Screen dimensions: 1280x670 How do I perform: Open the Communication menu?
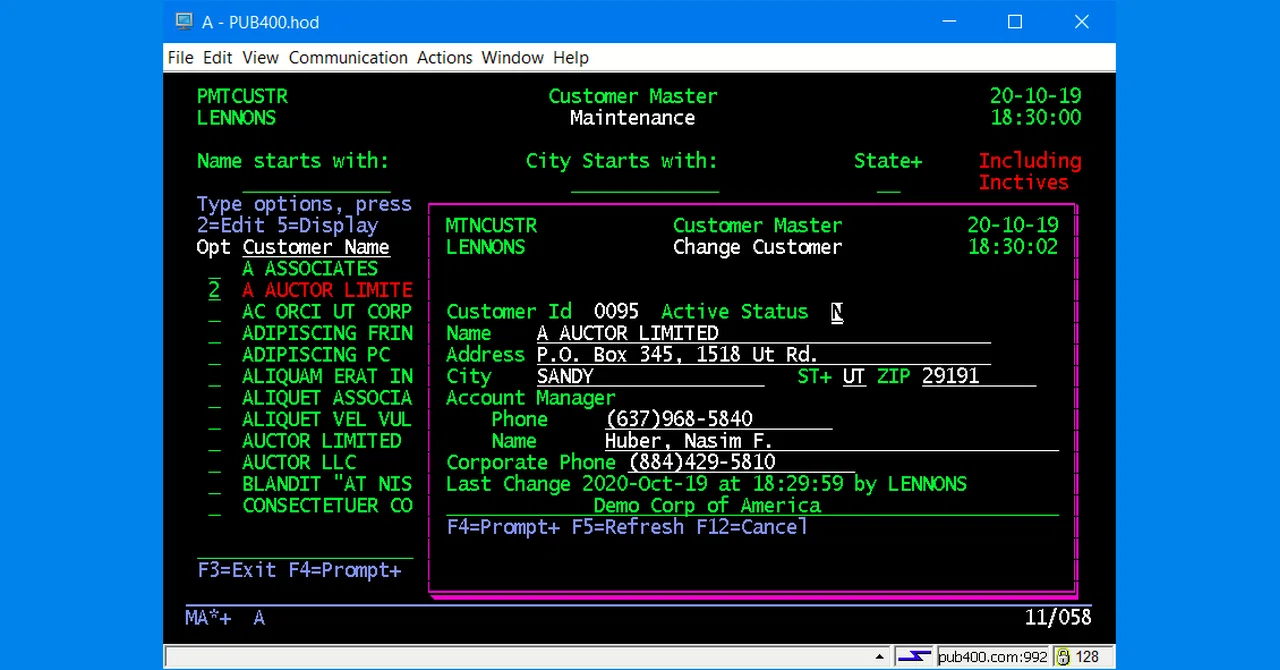tap(348, 57)
